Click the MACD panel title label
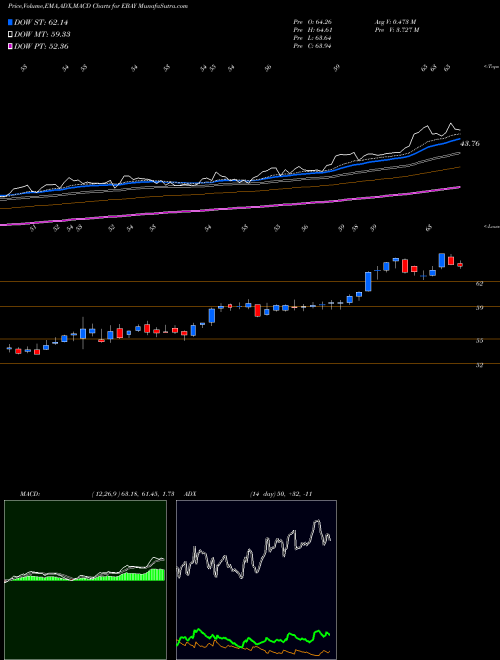Viewport: 500px width, 660px height. click(x=30, y=494)
